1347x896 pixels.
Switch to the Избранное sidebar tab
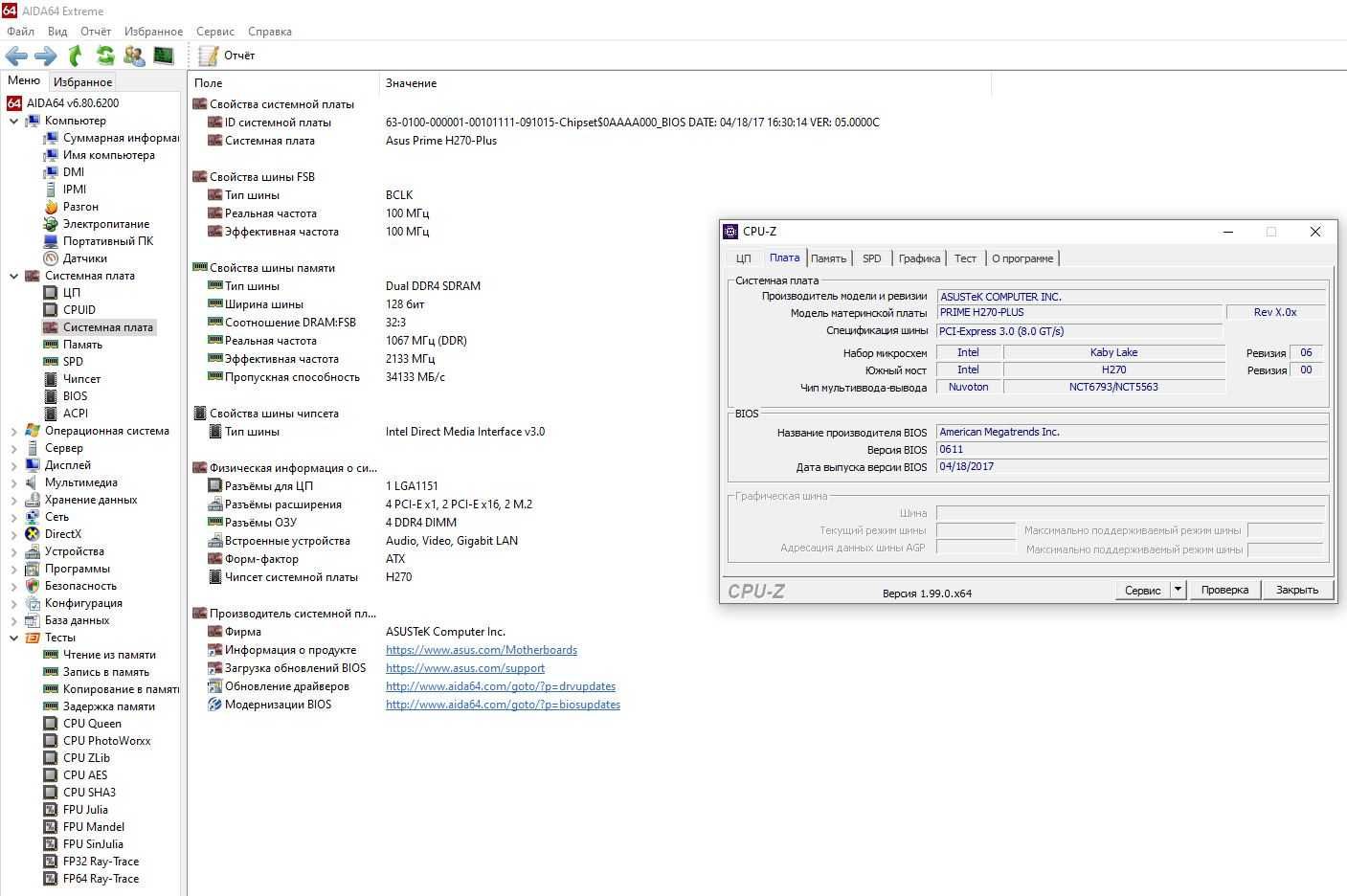click(x=82, y=81)
